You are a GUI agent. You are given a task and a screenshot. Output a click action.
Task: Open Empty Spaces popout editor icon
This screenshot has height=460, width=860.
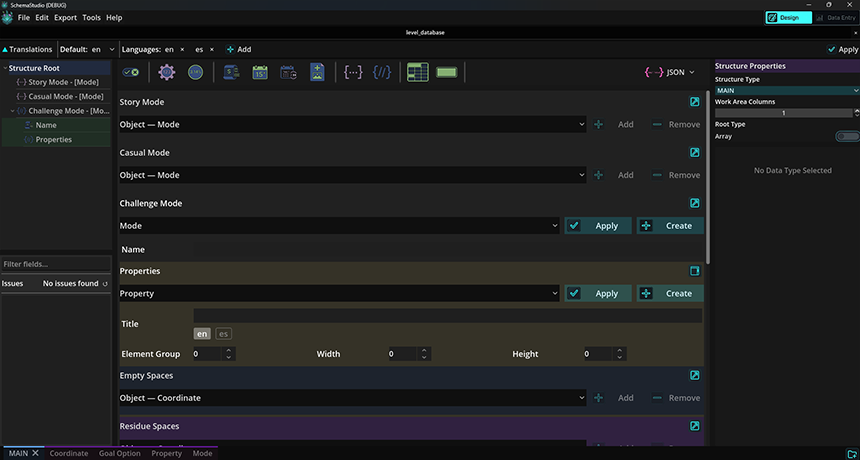click(694, 375)
